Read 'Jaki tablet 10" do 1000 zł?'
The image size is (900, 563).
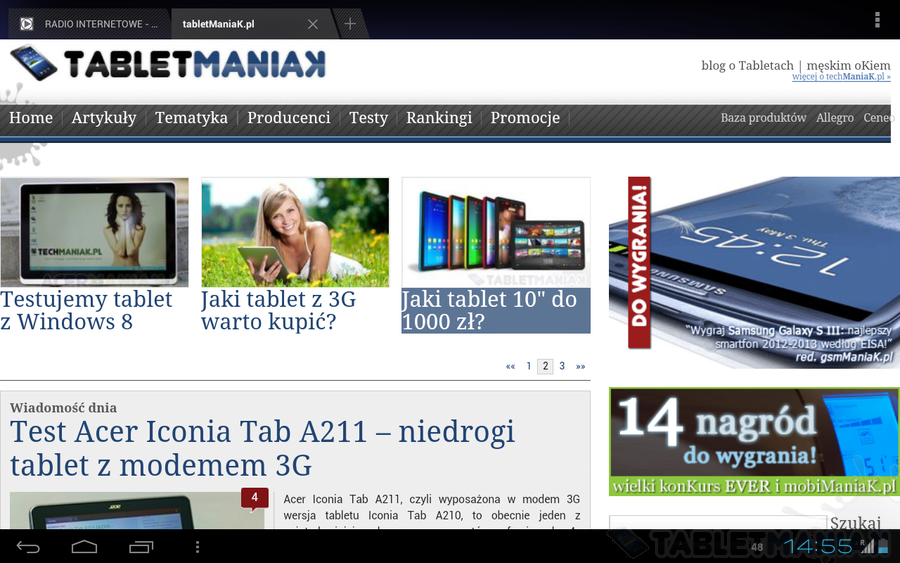tap(496, 310)
